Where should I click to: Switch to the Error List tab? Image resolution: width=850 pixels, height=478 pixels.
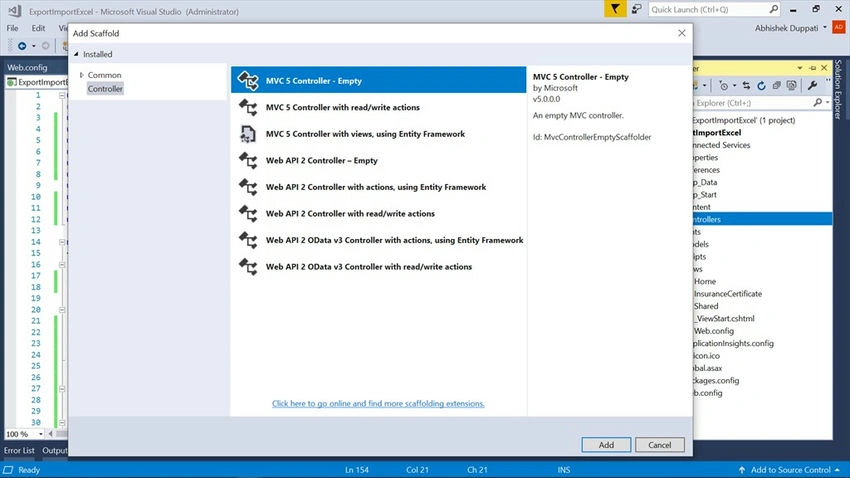[x=19, y=450]
